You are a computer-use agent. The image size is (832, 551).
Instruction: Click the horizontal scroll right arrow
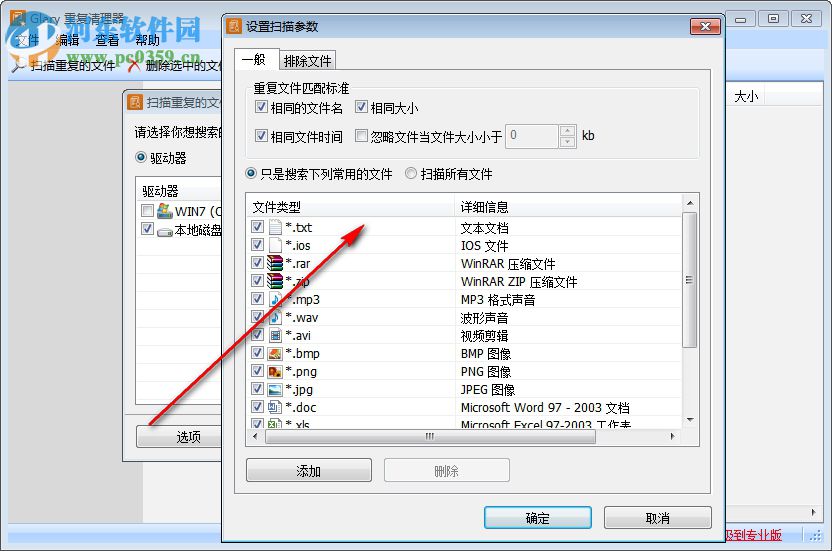(673, 436)
